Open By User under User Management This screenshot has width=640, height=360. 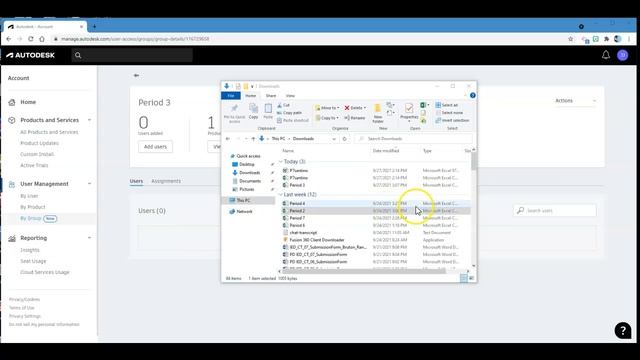coord(29,196)
